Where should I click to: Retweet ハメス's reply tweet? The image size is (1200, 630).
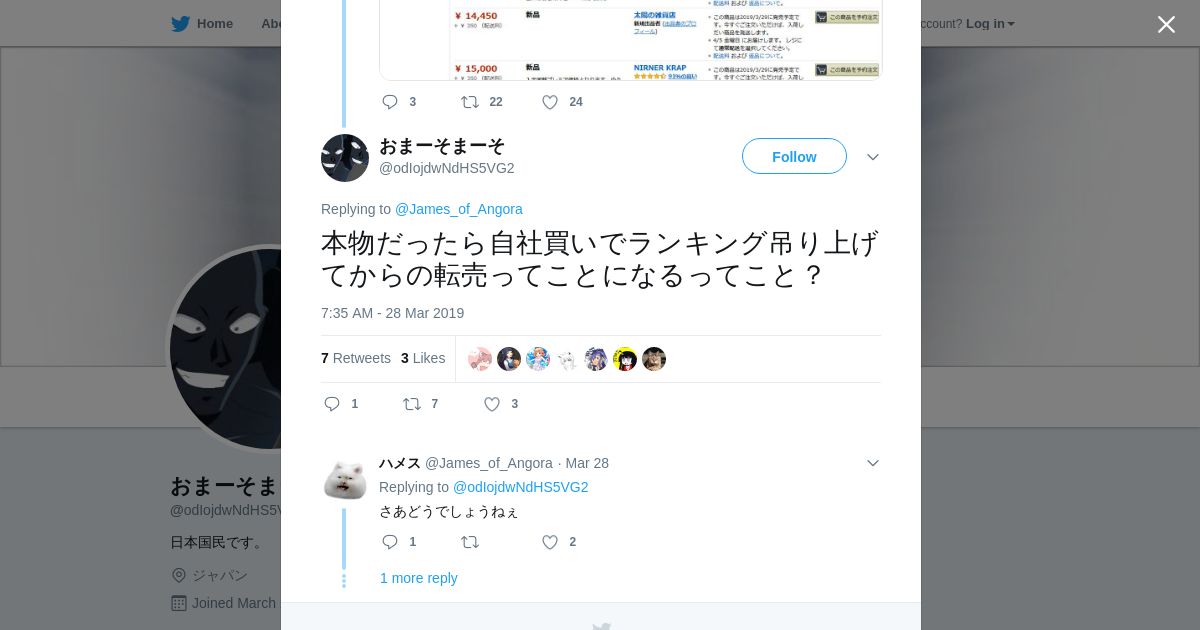coord(470,542)
